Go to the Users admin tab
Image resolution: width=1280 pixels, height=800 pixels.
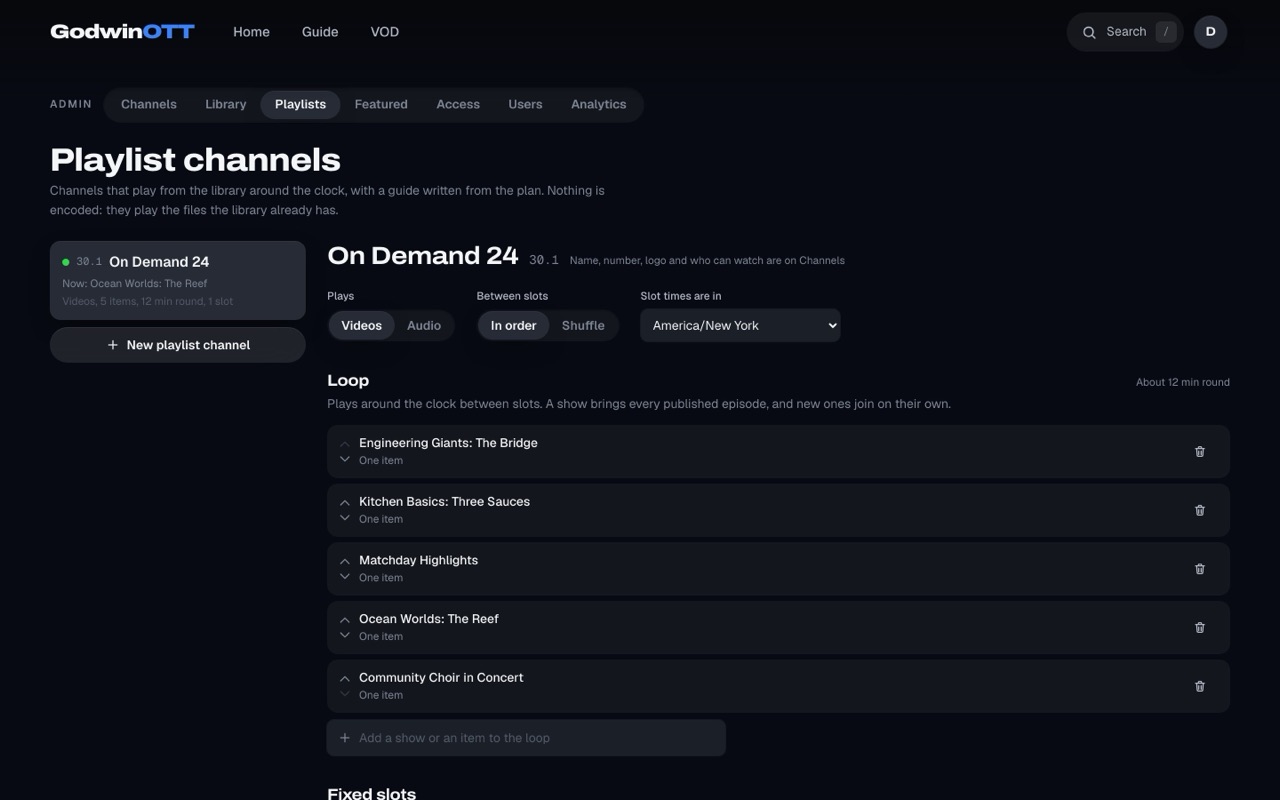click(x=525, y=104)
